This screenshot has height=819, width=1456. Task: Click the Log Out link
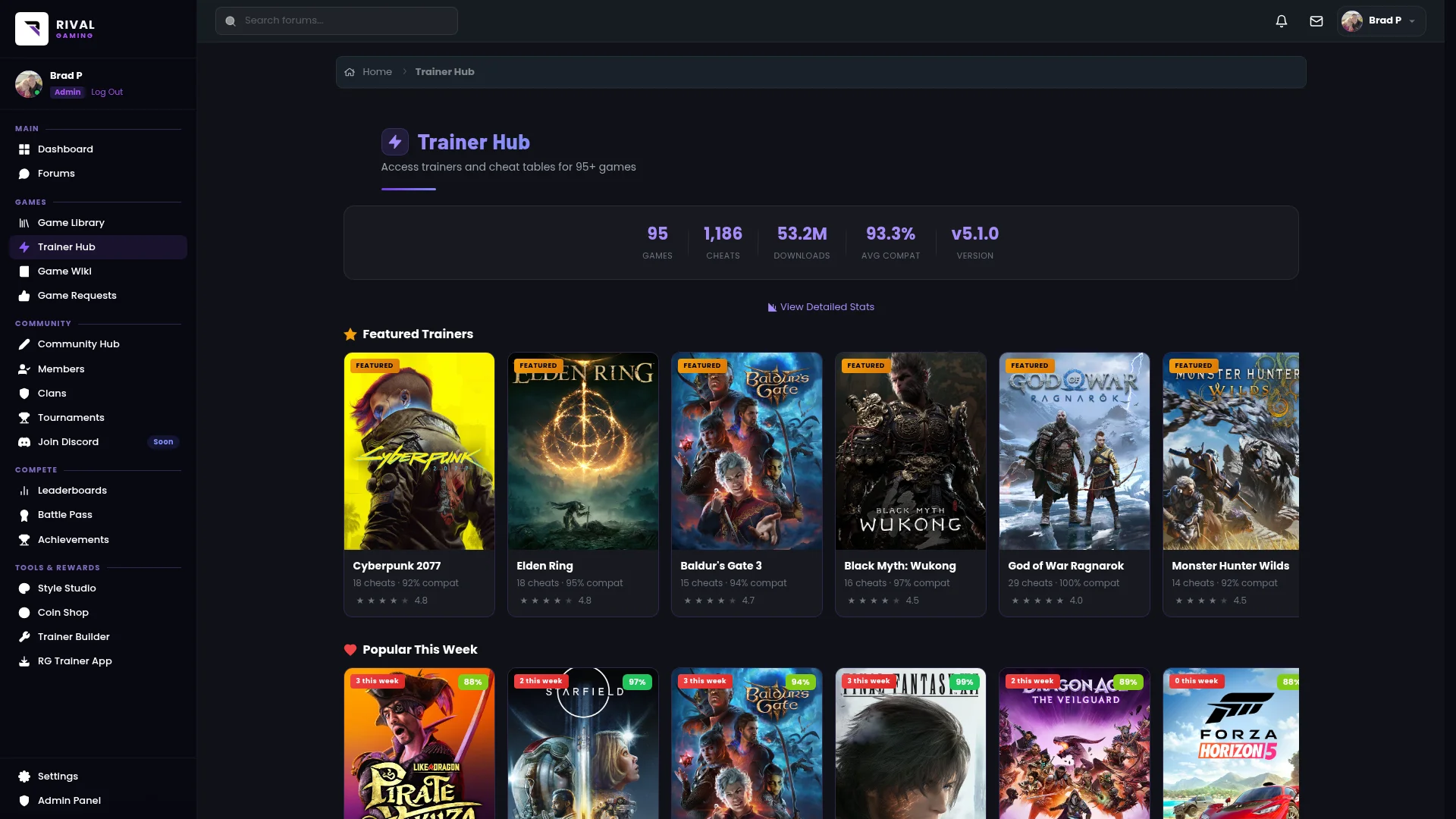(107, 93)
